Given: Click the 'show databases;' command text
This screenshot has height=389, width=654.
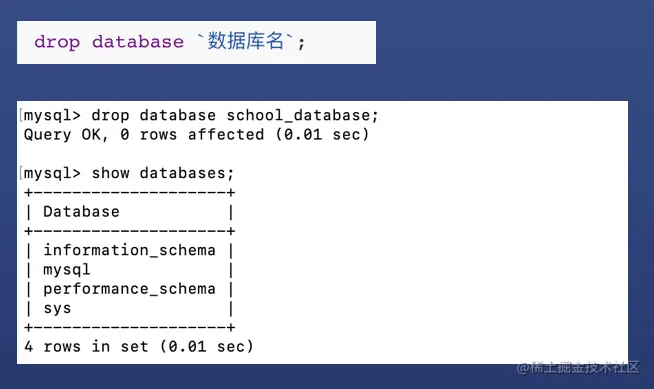Looking at the screenshot, I should 163,173.
